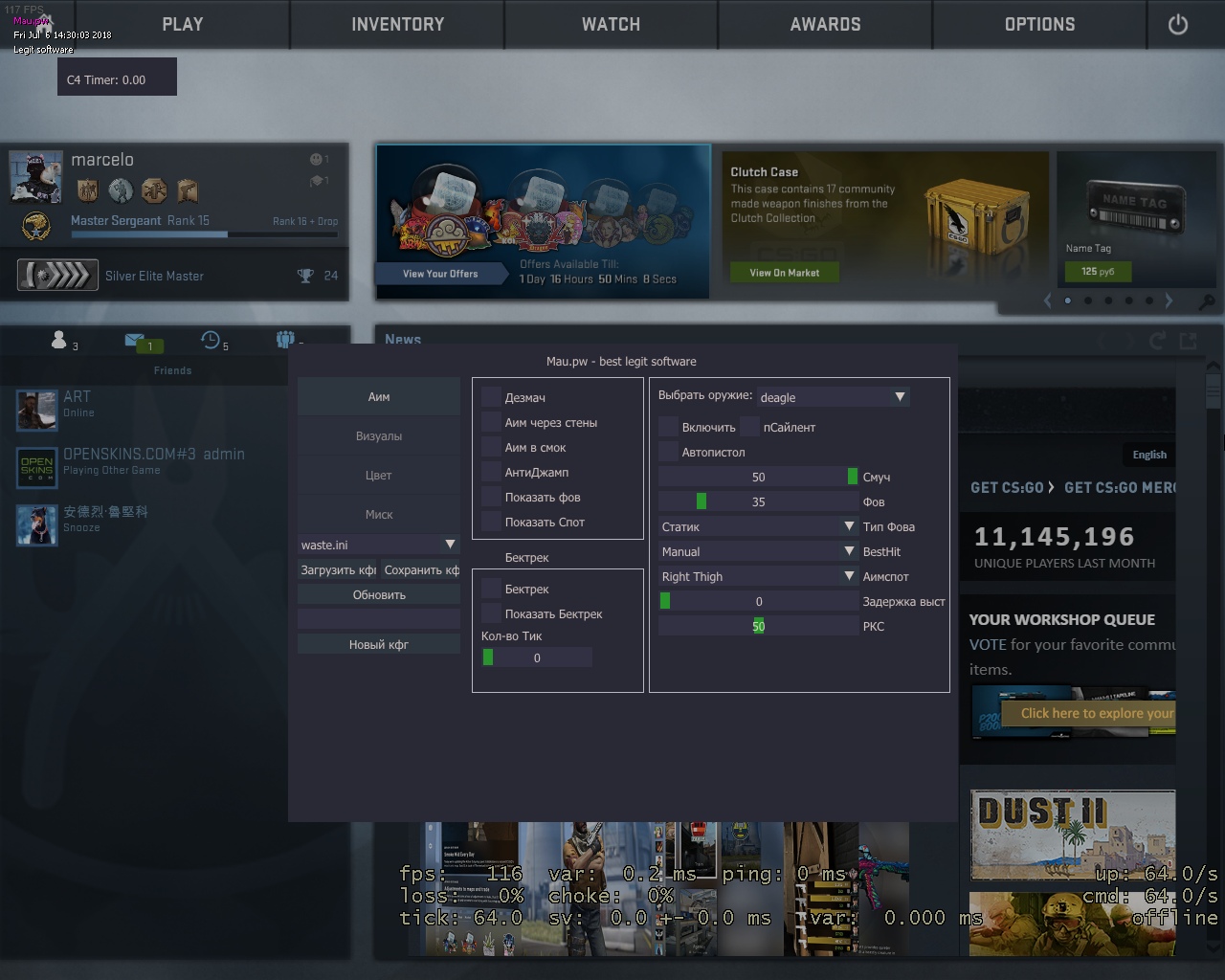
Task: Click the store search magnifier icon
Action: tap(1207, 301)
